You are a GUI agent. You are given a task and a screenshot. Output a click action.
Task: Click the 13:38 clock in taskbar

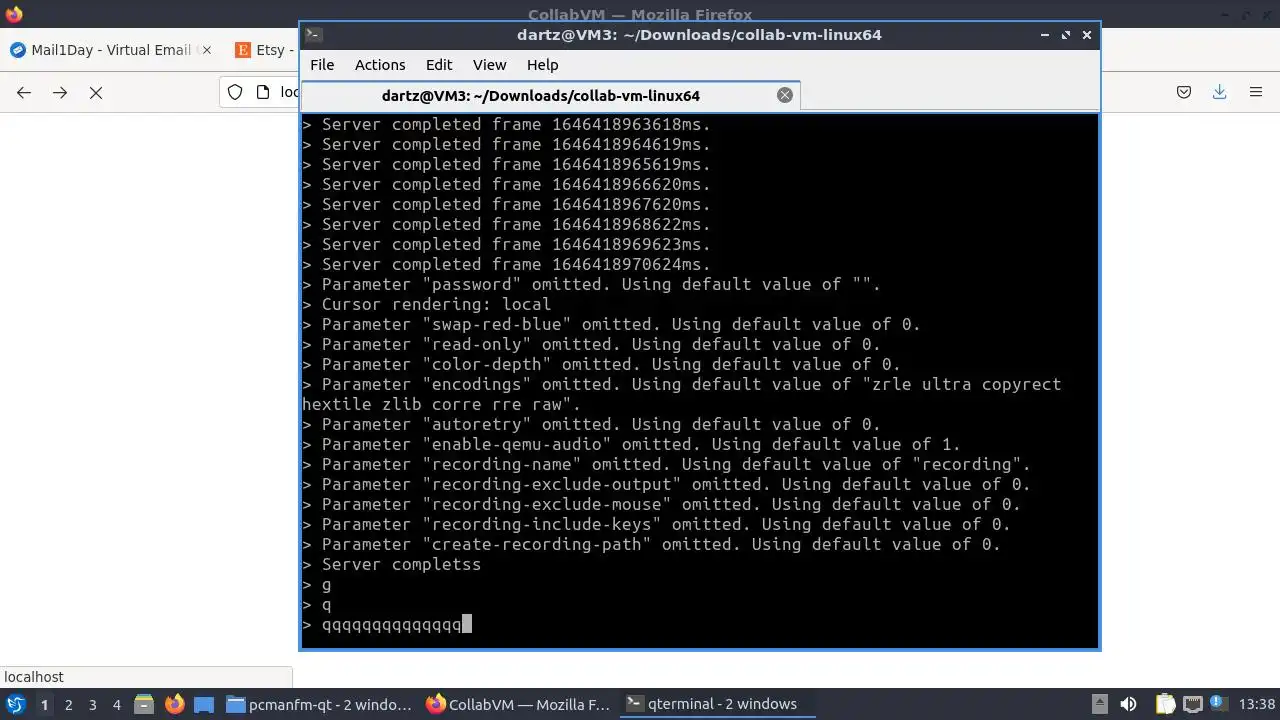click(x=1257, y=704)
